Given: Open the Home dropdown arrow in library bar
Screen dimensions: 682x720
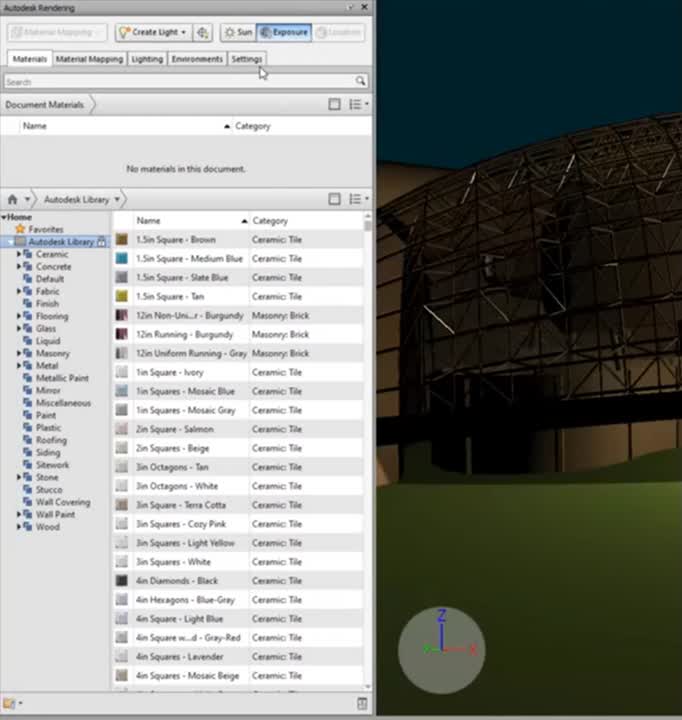Looking at the screenshot, I should 27,199.
